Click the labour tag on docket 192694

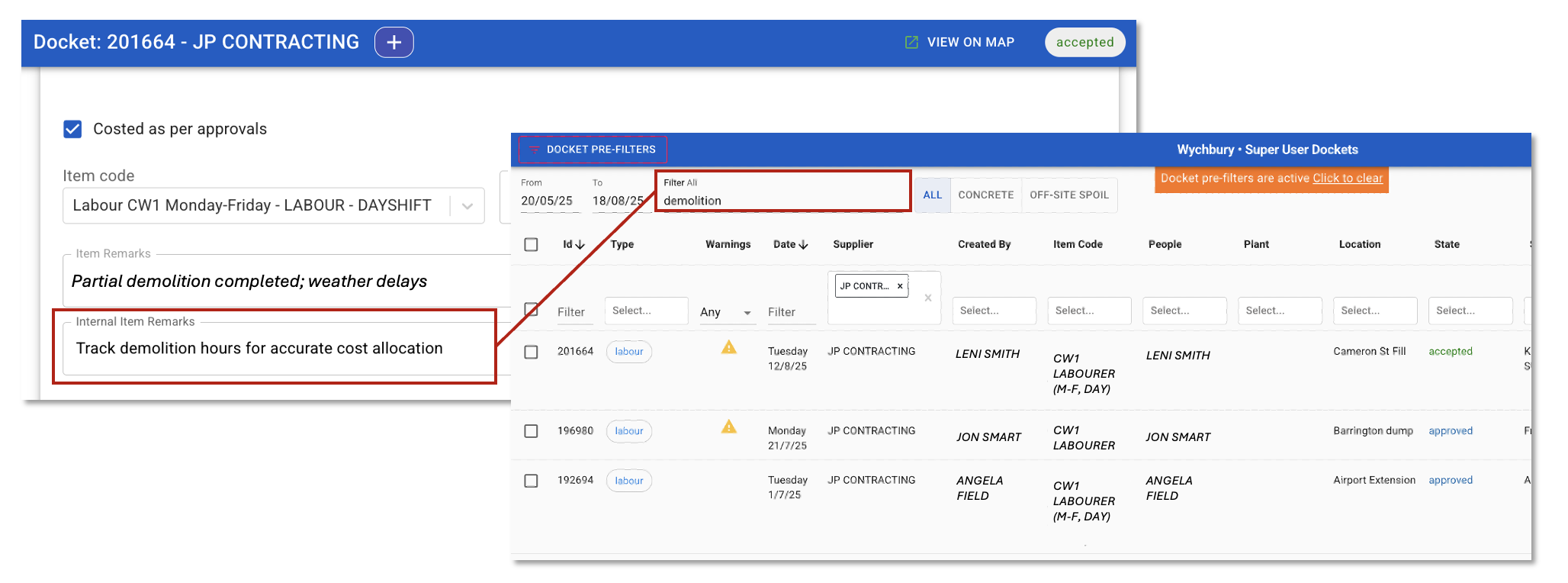click(628, 481)
